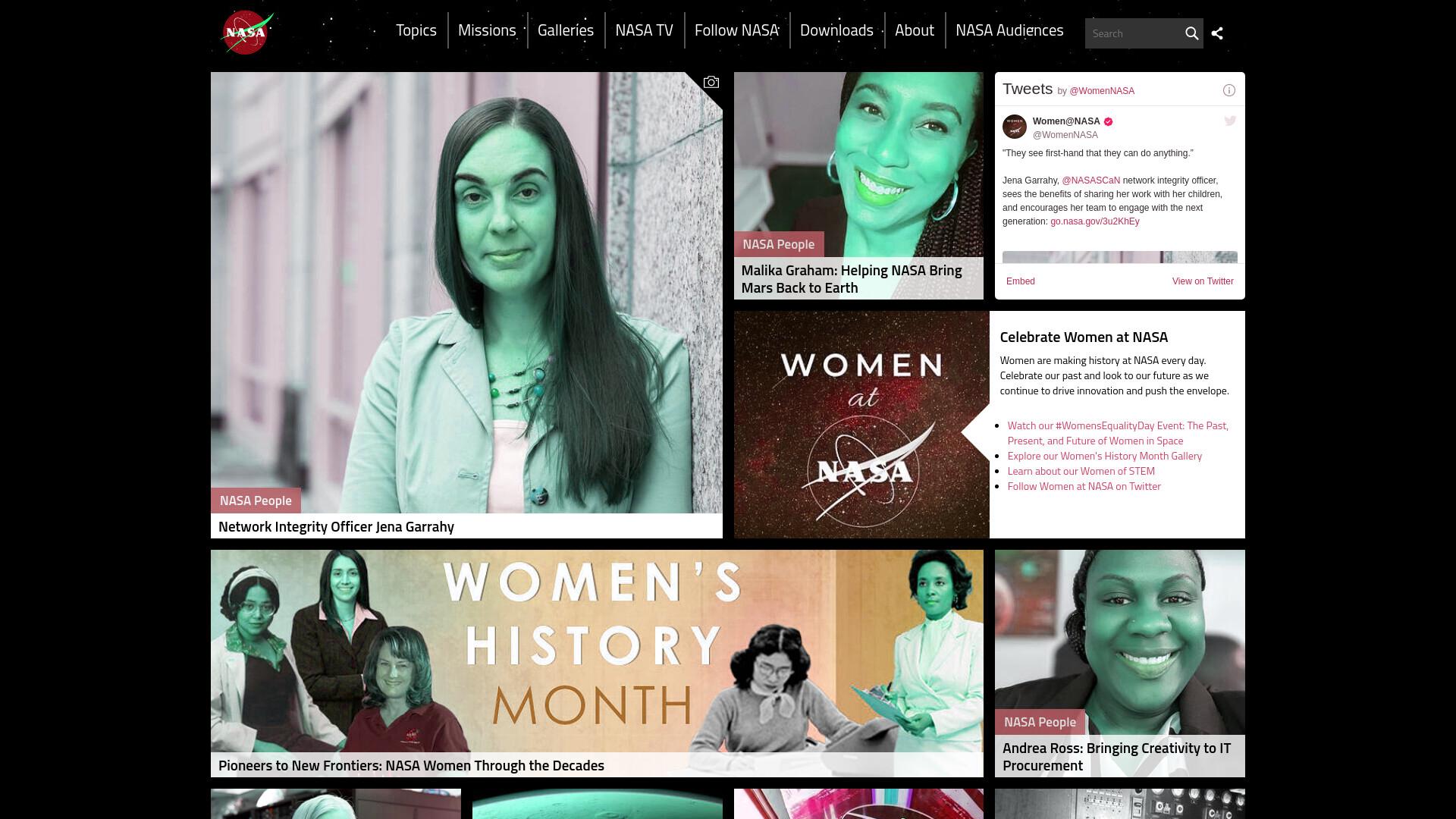The width and height of the screenshot is (1456, 819).
Task: Click the Celebrate Women at NASA heading
Action: 1084,337
